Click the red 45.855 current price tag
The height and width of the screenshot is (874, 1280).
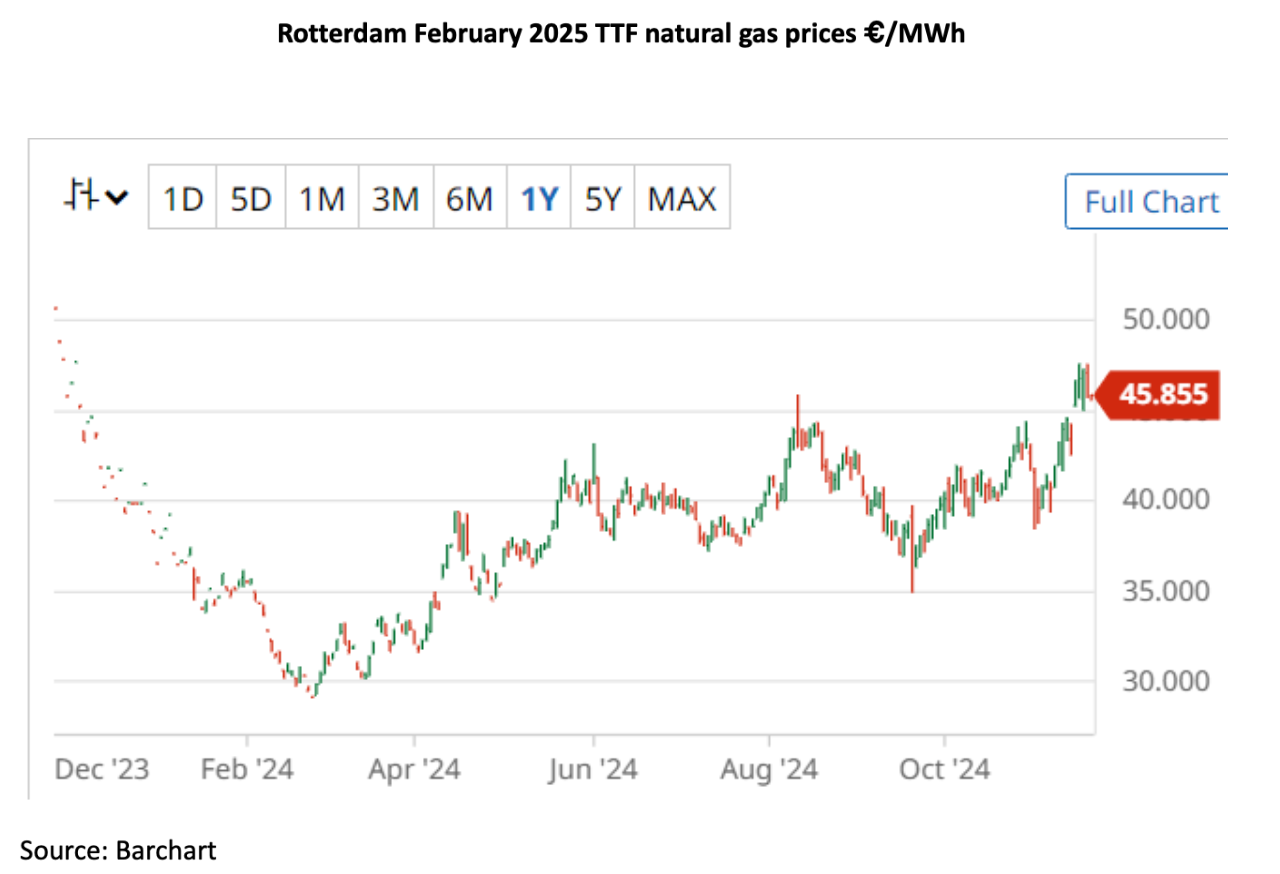pyautogui.click(x=1162, y=394)
